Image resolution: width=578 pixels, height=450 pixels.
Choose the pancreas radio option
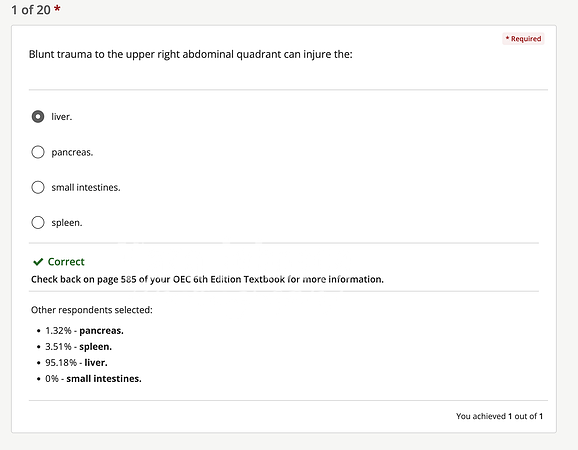(x=38, y=152)
